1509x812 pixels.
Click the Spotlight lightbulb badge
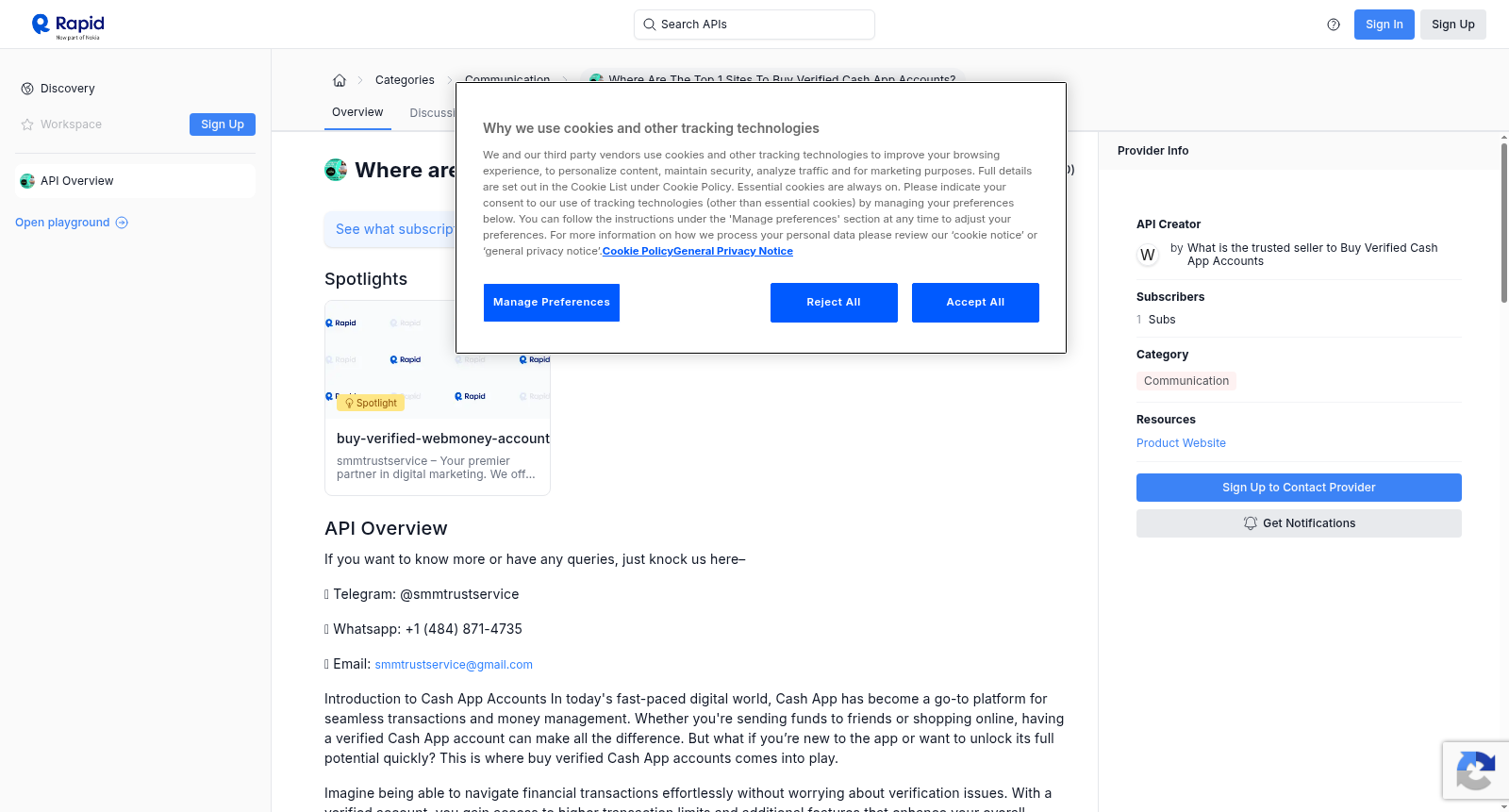[x=371, y=403]
